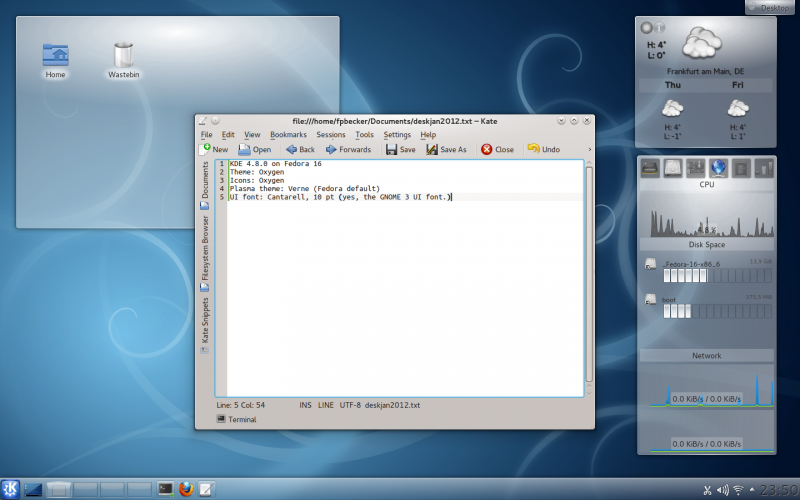Open a file with the Open toolbar button
800x500 pixels.
coord(255,149)
